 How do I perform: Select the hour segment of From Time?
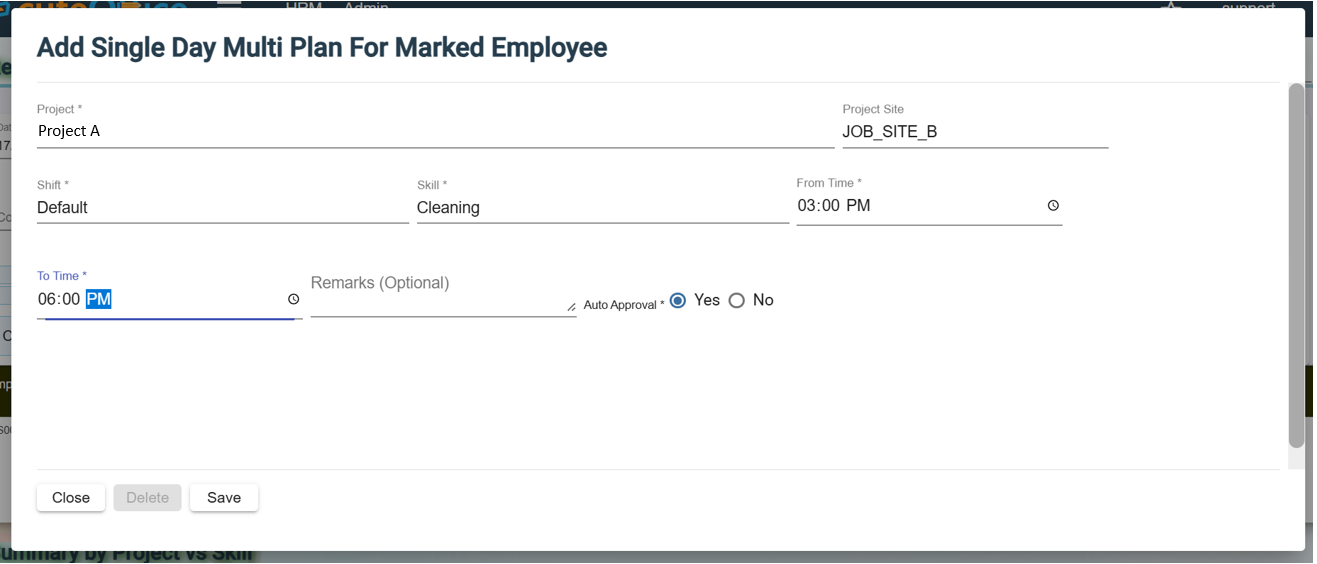pyautogui.click(x=807, y=205)
